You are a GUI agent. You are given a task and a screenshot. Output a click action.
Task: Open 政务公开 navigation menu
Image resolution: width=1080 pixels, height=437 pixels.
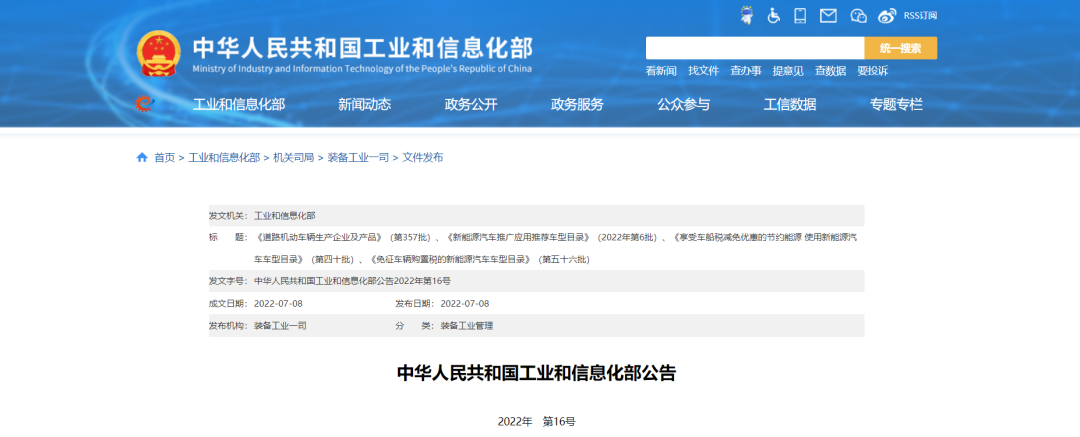[471, 105]
